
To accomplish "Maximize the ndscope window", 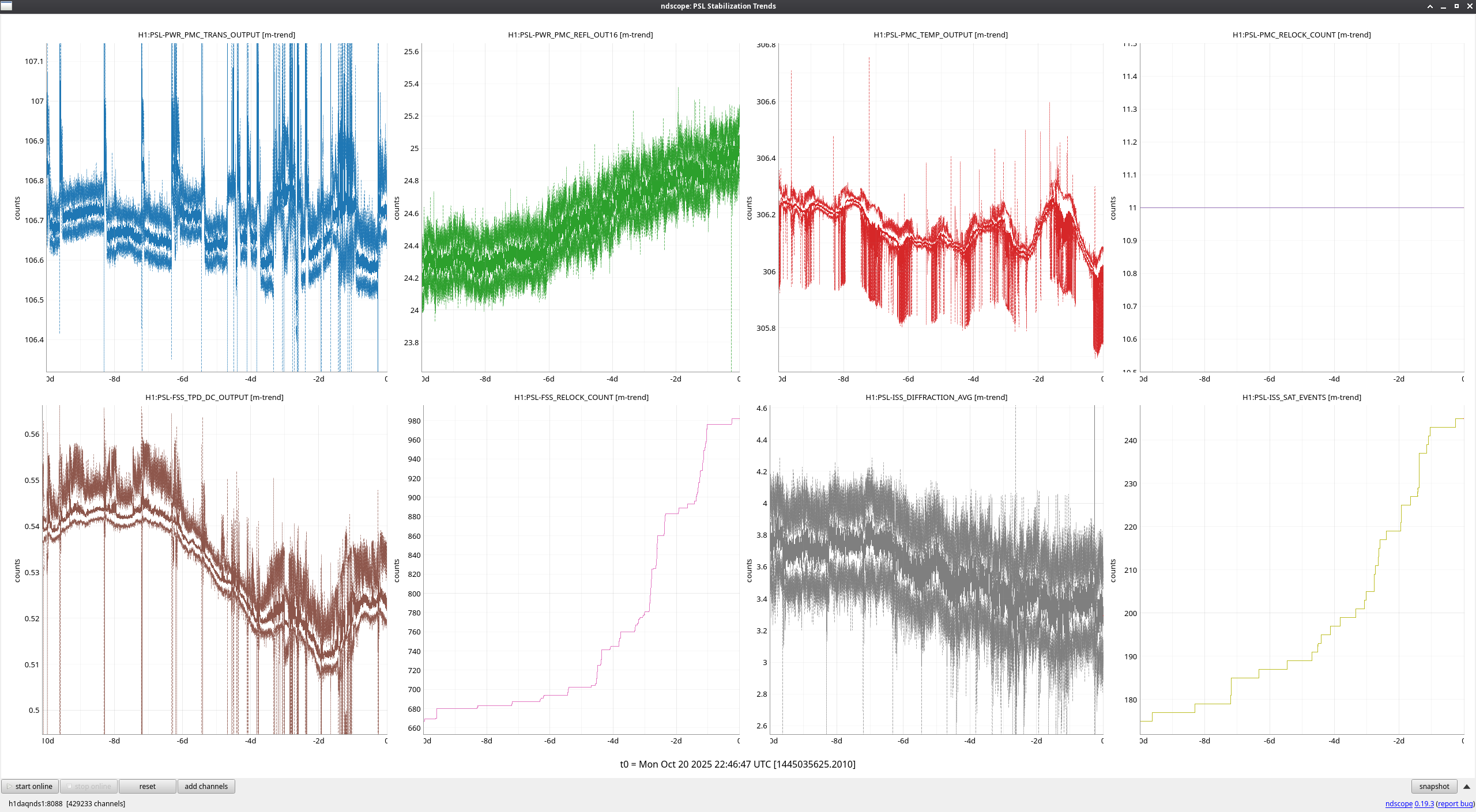I will pos(1456,6).
